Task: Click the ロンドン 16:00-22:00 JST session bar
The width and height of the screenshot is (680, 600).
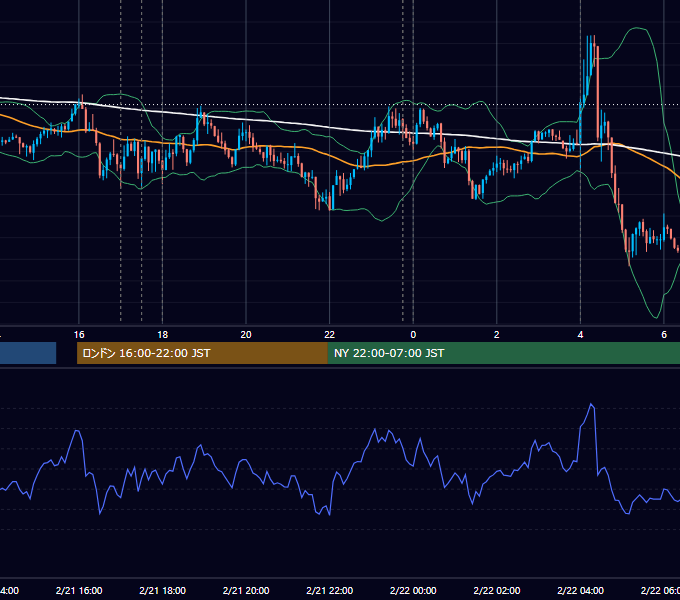Action: 202,353
